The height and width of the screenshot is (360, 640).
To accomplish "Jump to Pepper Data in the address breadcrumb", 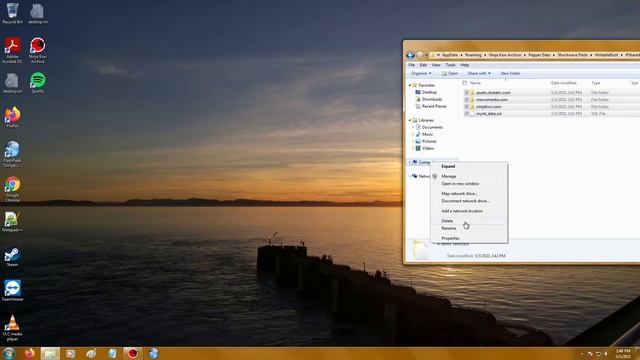I will point(539,55).
